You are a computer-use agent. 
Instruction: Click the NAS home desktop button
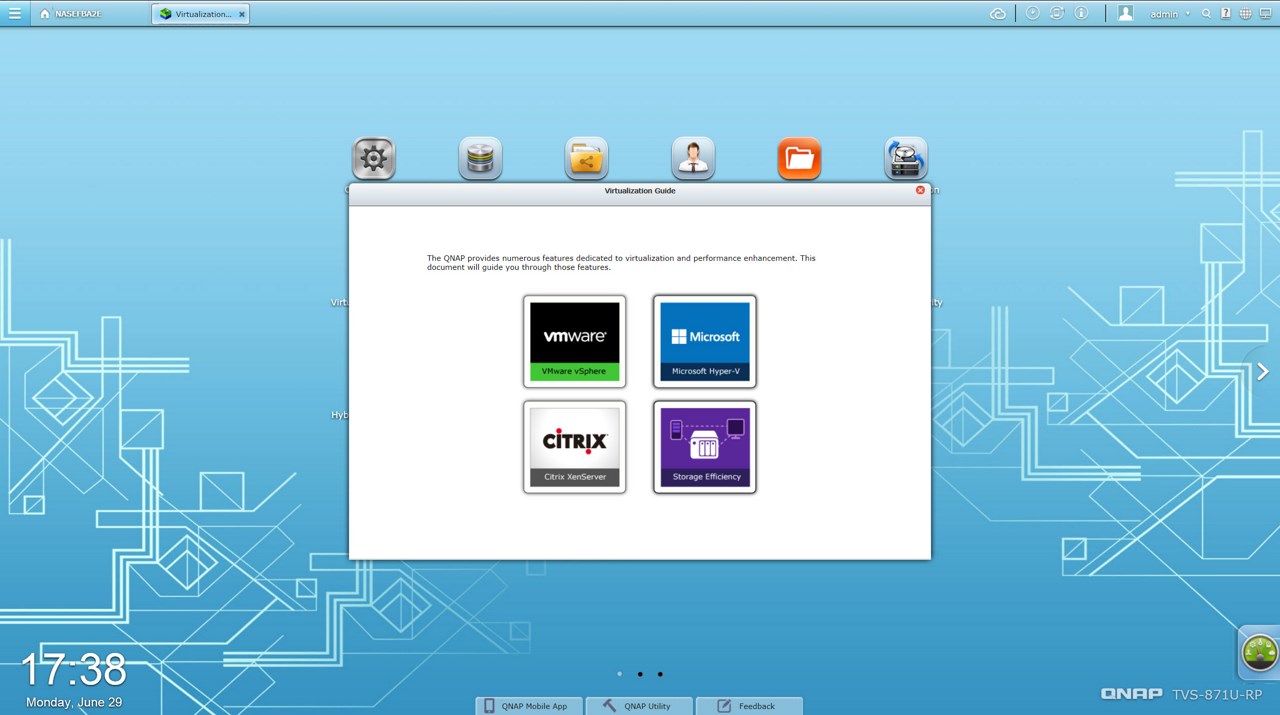click(x=71, y=14)
